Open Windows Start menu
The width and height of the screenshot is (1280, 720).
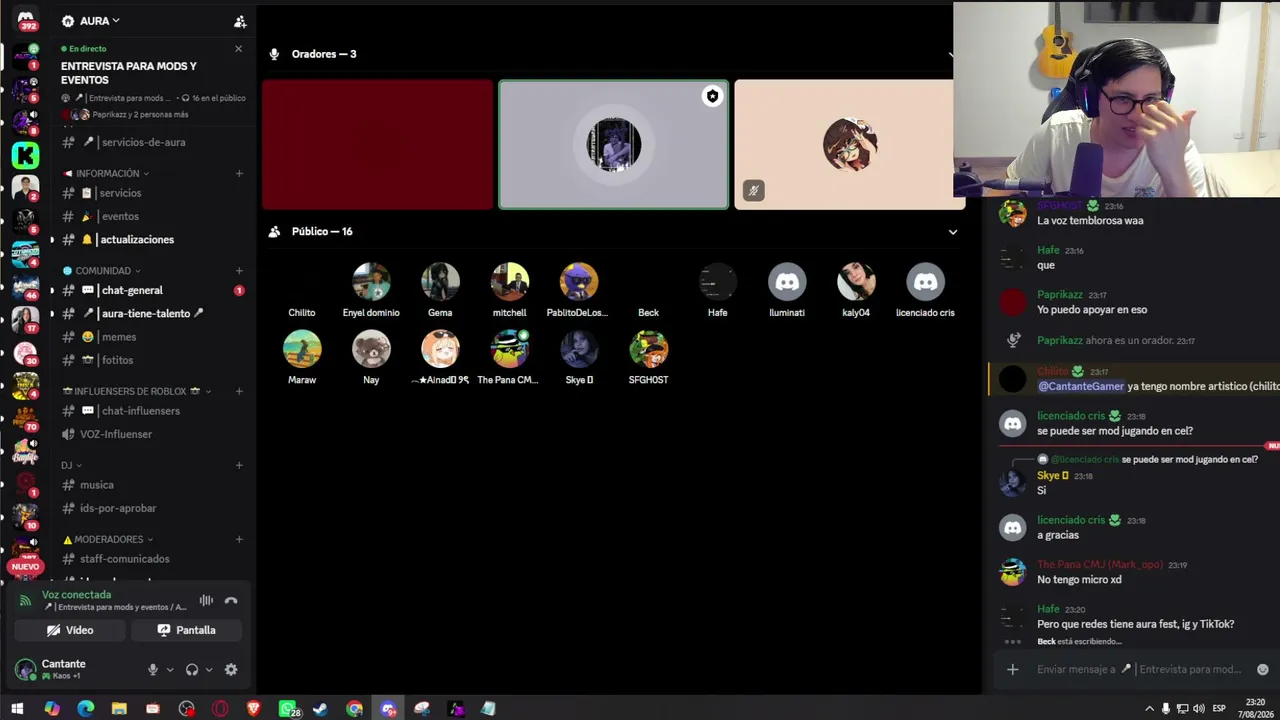17,709
